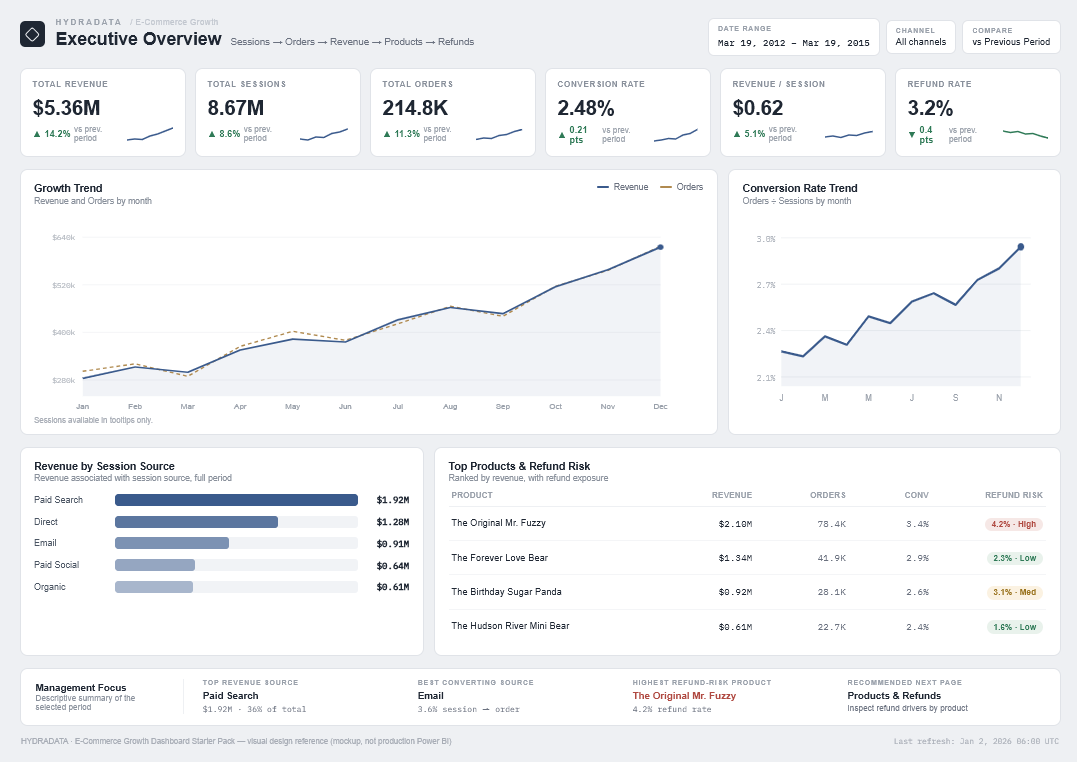
Task: Click the Paid Search revenue bar
Action: [x=236, y=500]
